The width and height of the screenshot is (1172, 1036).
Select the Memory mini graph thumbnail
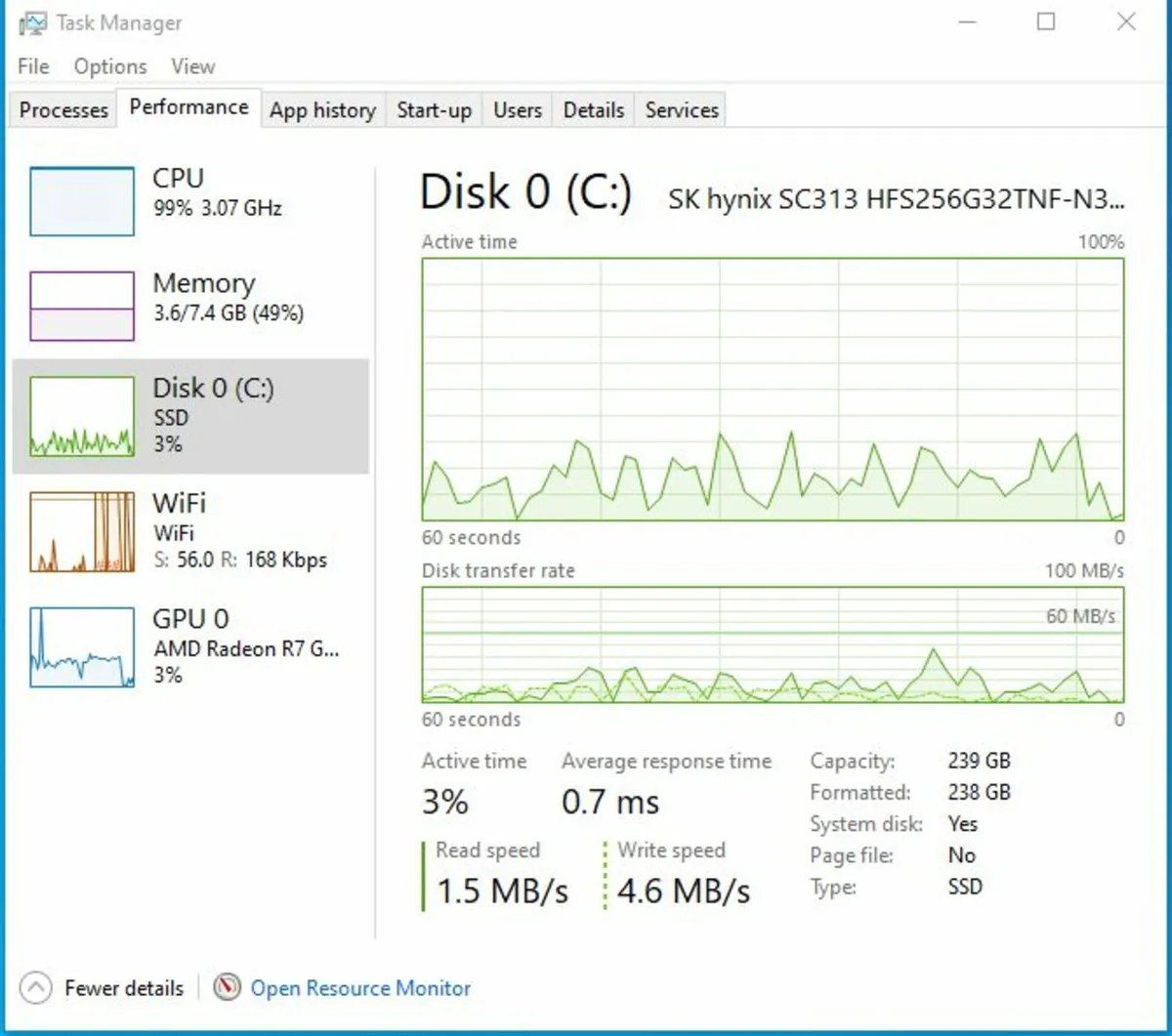tap(82, 307)
